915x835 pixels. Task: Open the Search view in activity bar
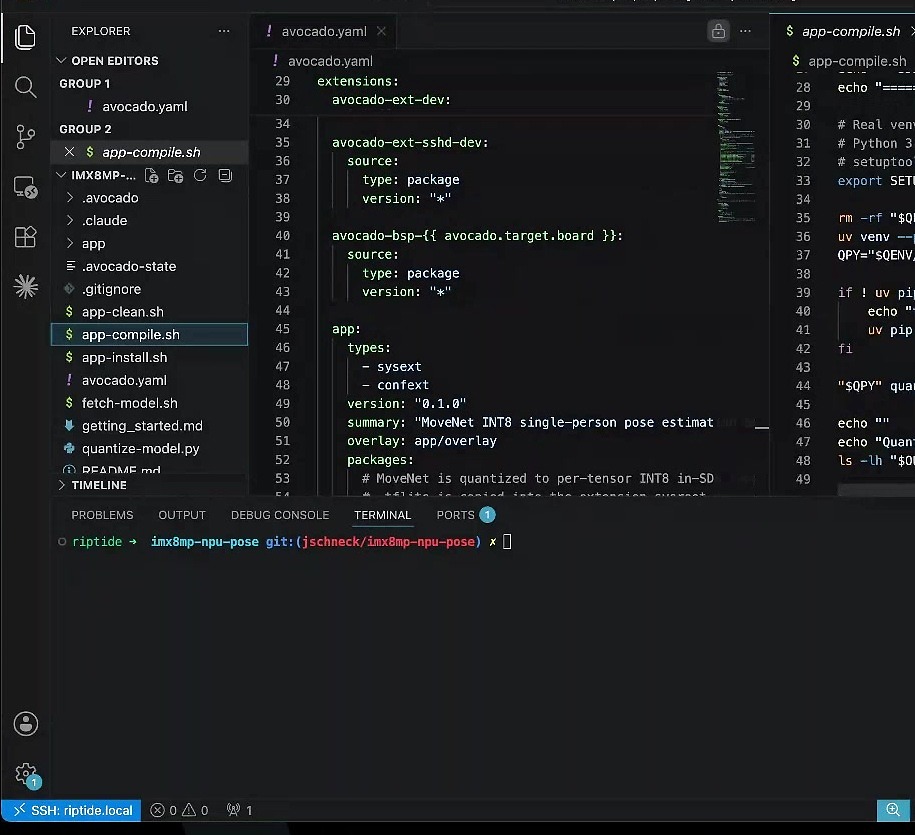[x=25, y=88]
